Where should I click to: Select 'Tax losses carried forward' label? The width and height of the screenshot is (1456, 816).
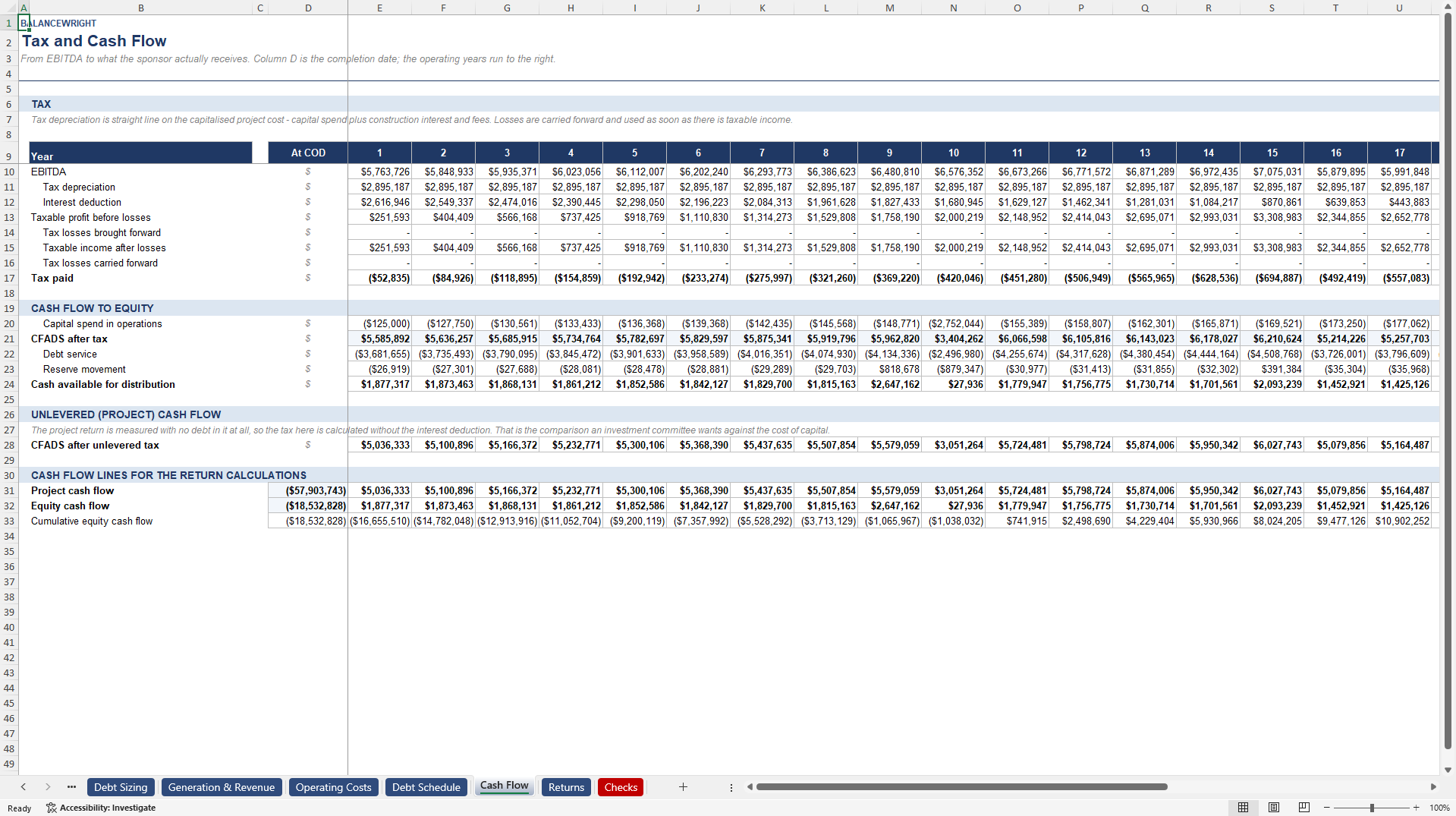[100, 263]
